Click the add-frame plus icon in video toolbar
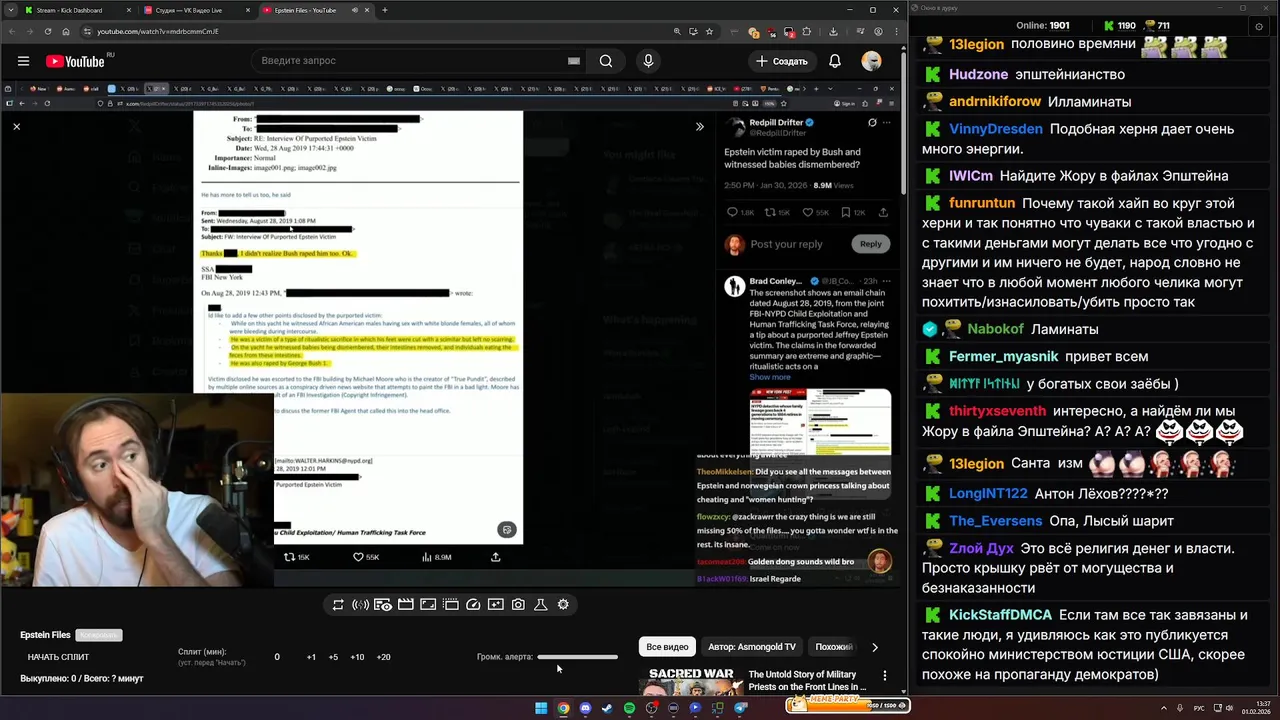 click(x=495, y=604)
